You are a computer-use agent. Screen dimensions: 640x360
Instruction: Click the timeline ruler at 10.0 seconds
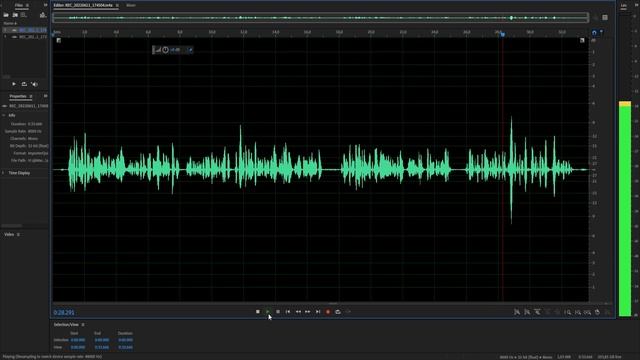(212, 32)
